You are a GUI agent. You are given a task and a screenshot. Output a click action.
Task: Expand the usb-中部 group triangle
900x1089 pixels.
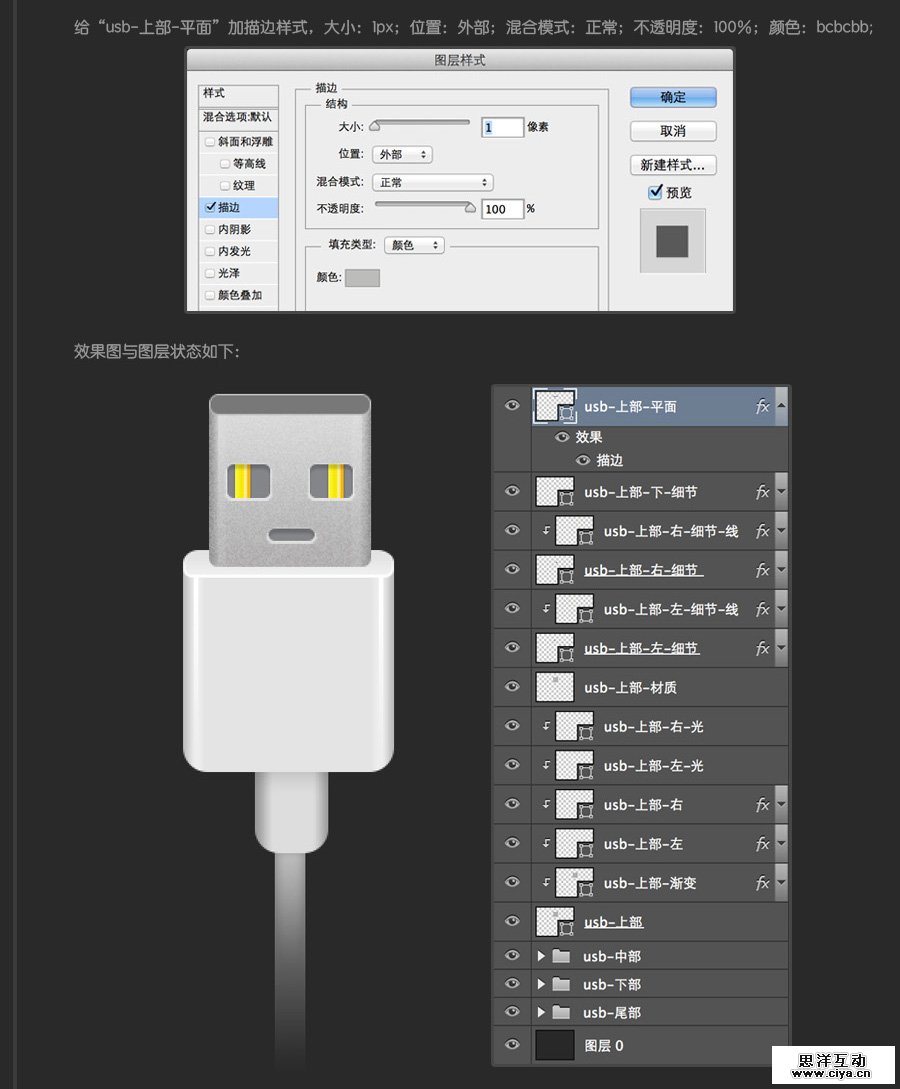pos(543,955)
